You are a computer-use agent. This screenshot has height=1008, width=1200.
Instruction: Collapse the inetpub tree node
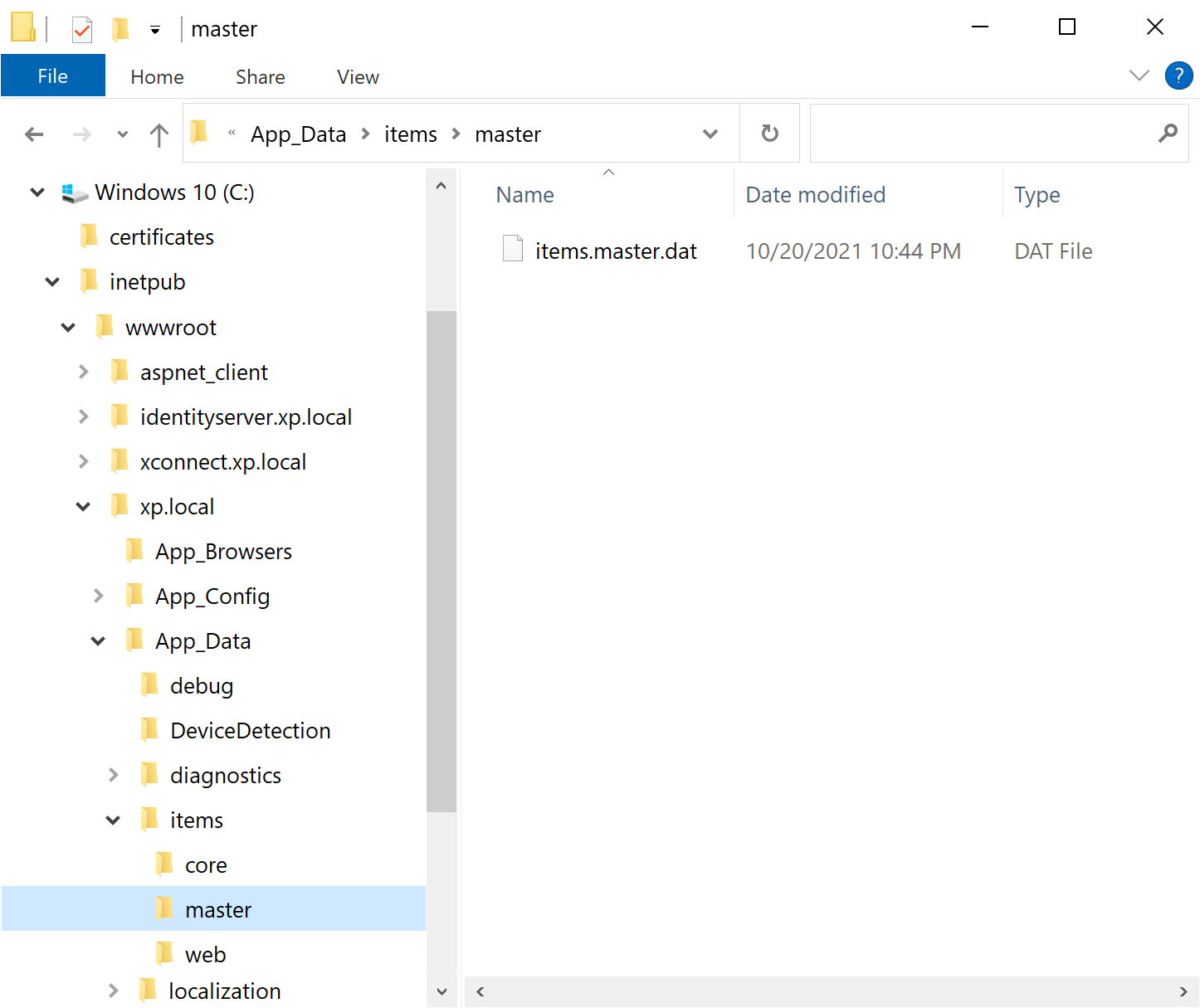click(52, 282)
